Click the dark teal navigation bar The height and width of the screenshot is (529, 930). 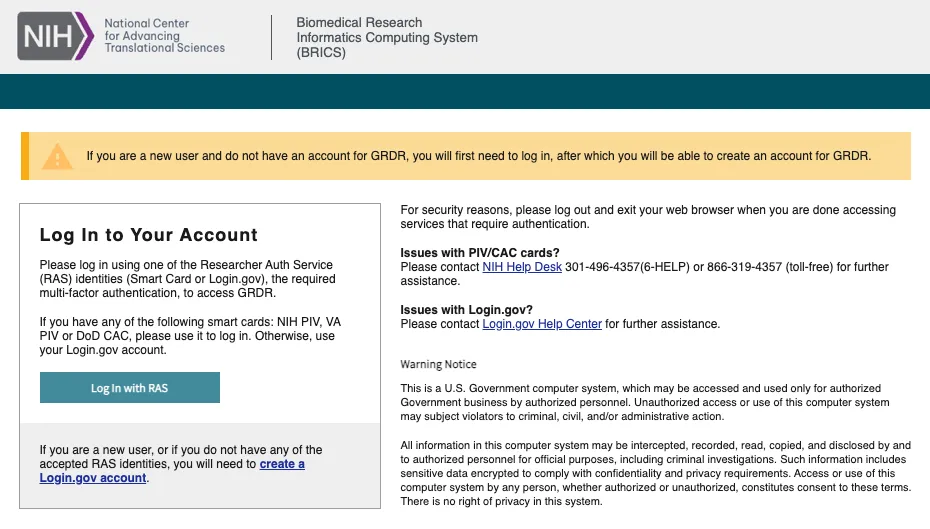(x=465, y=91)
